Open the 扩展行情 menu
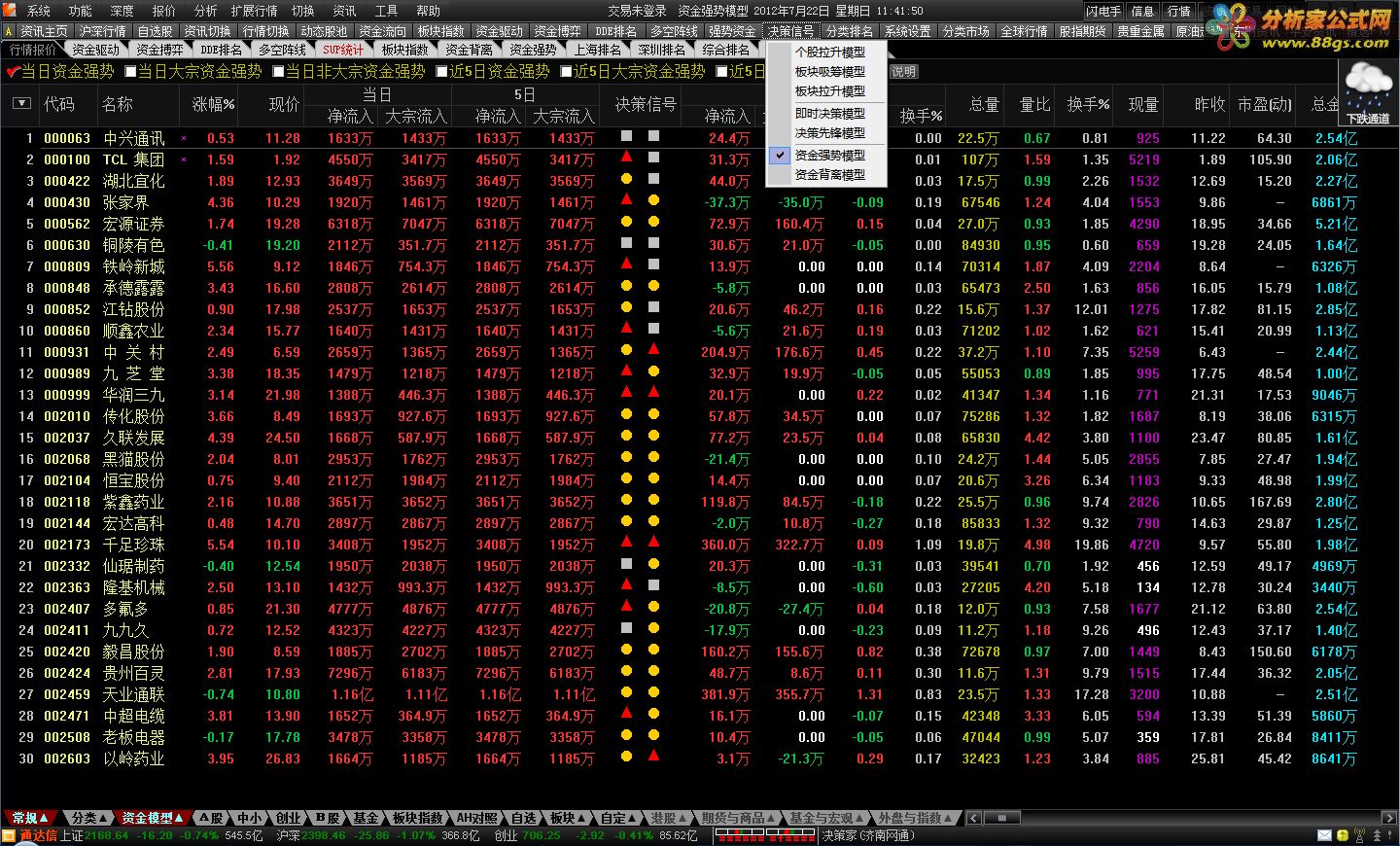 point(254,11)
